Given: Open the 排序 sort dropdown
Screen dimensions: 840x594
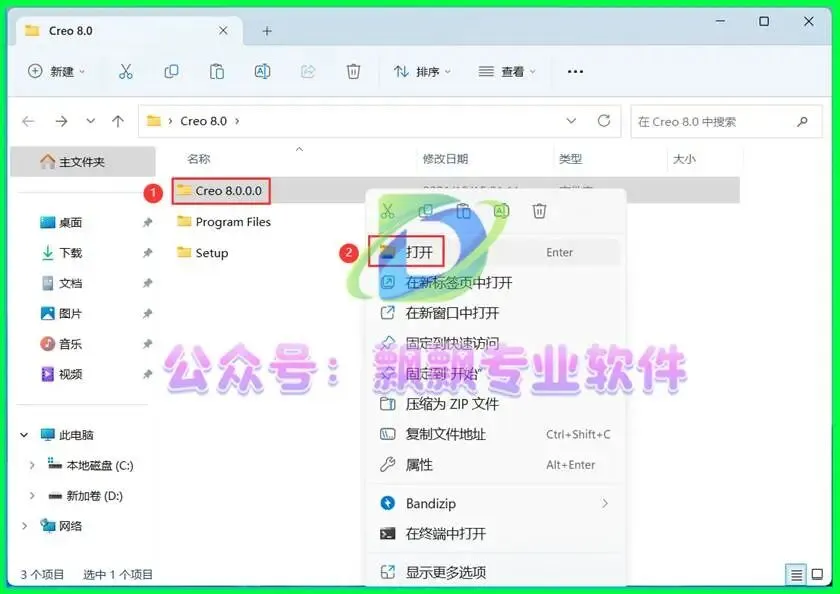Looking at the screenshot, I should tap(423, 71).
